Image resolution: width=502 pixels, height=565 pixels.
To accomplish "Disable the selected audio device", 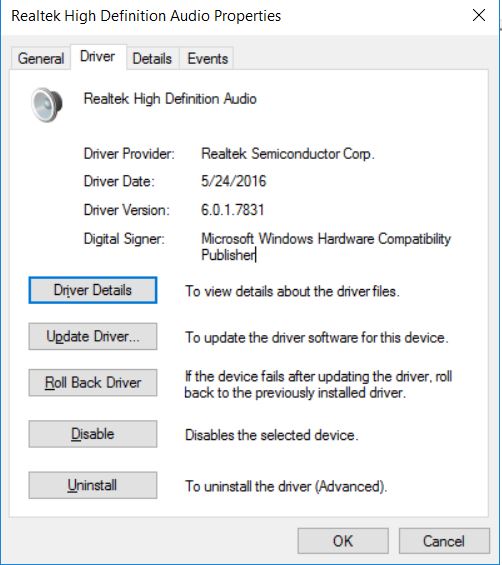I will pyautogui.click(x=93, y=434).
